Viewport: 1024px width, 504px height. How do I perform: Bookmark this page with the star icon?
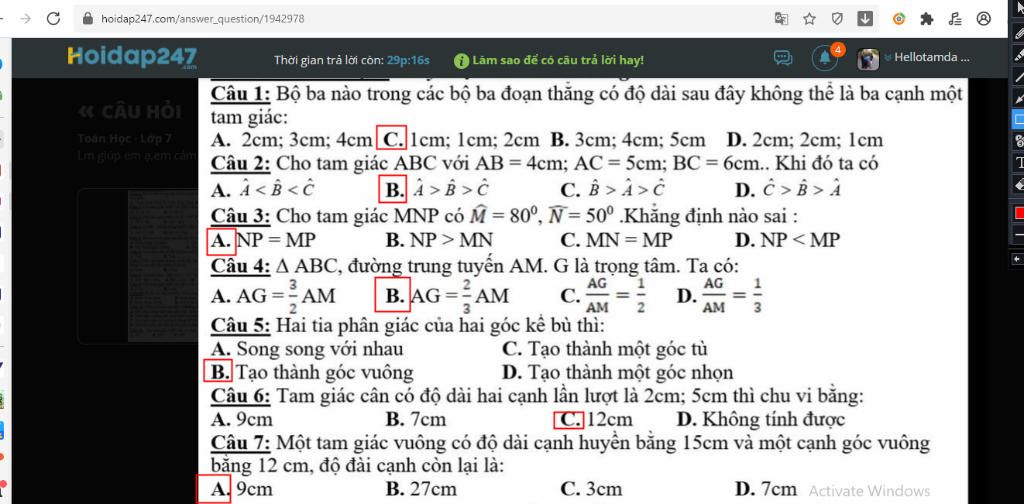809,19
